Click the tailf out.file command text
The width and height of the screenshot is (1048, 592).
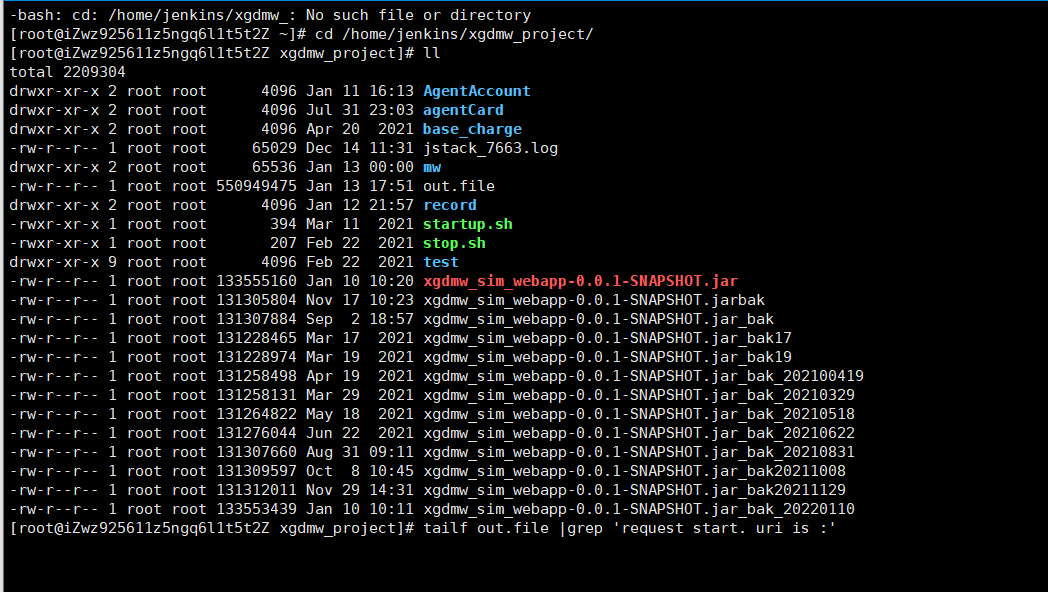486,529
